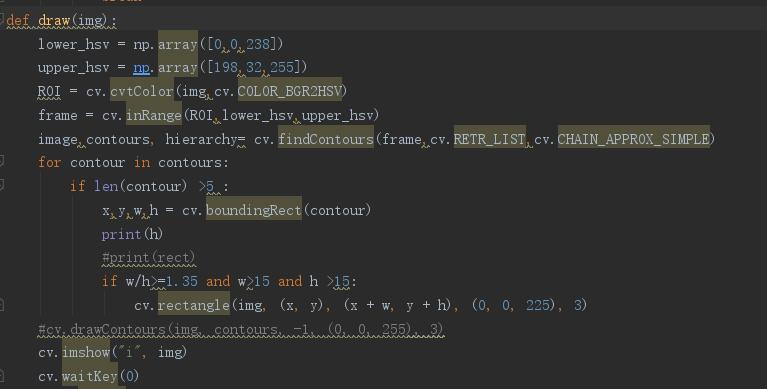This screenshot has width=767, height=389.
Task: Click the 'CHAIN_APPROX_SIMPLE' constant
Action: click(x=633, y=139)
